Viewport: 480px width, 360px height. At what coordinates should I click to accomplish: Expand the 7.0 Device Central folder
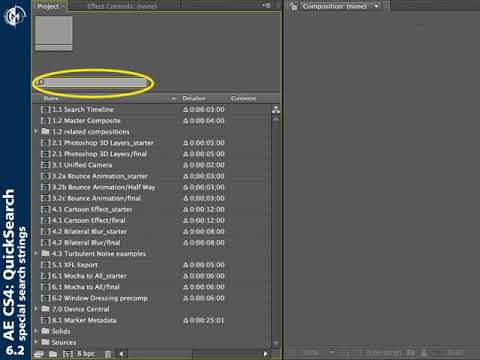(36, 309)
